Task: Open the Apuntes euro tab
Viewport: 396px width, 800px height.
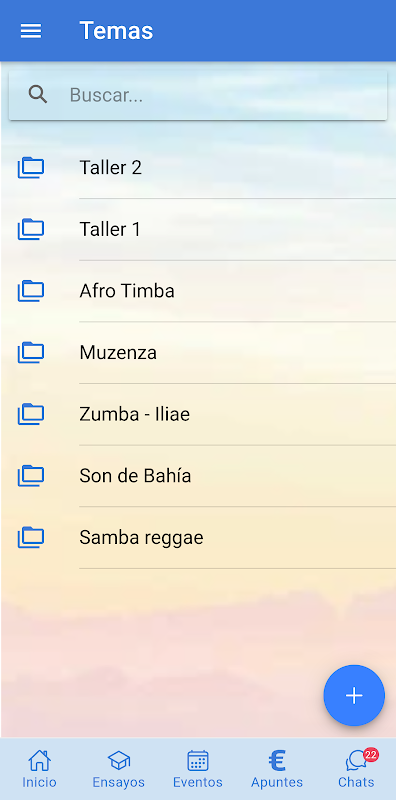Action: 277,769
